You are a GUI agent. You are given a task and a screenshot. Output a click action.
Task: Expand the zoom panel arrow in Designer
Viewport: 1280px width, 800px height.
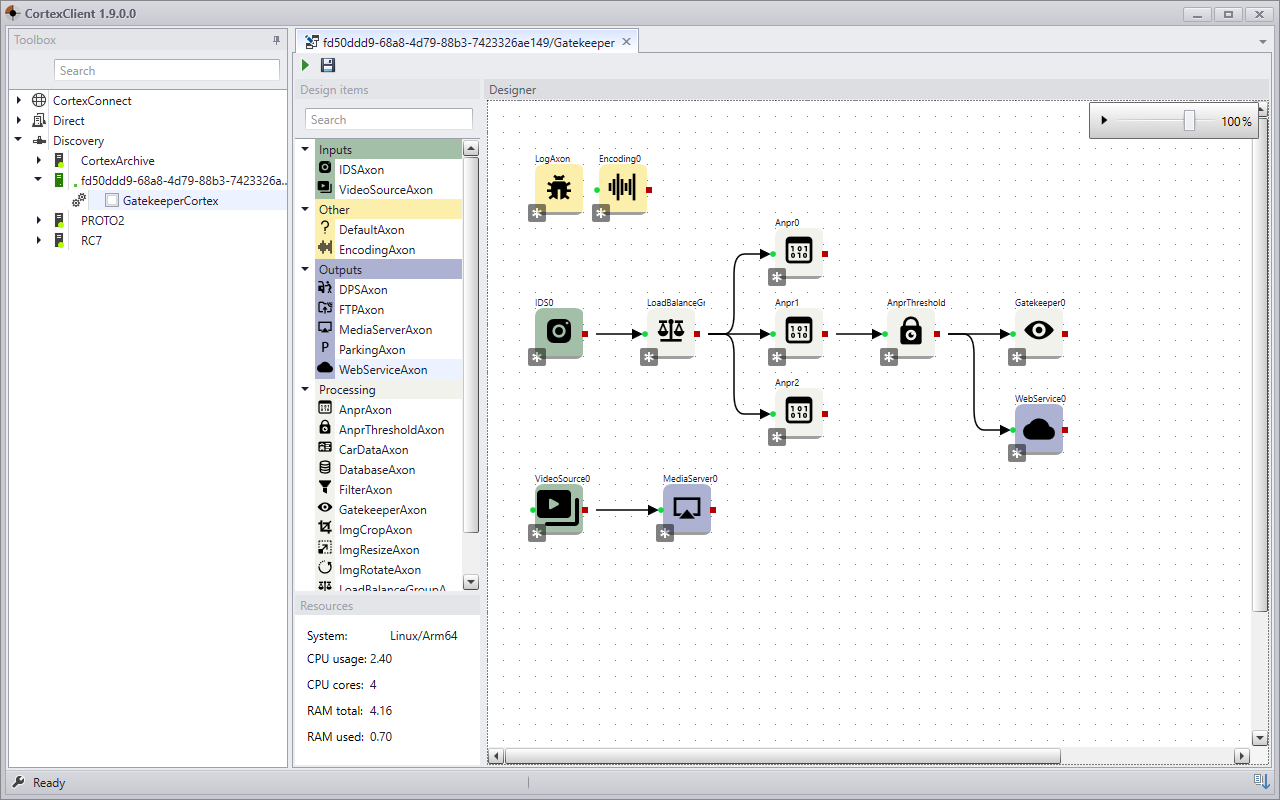coord(1104,121)
